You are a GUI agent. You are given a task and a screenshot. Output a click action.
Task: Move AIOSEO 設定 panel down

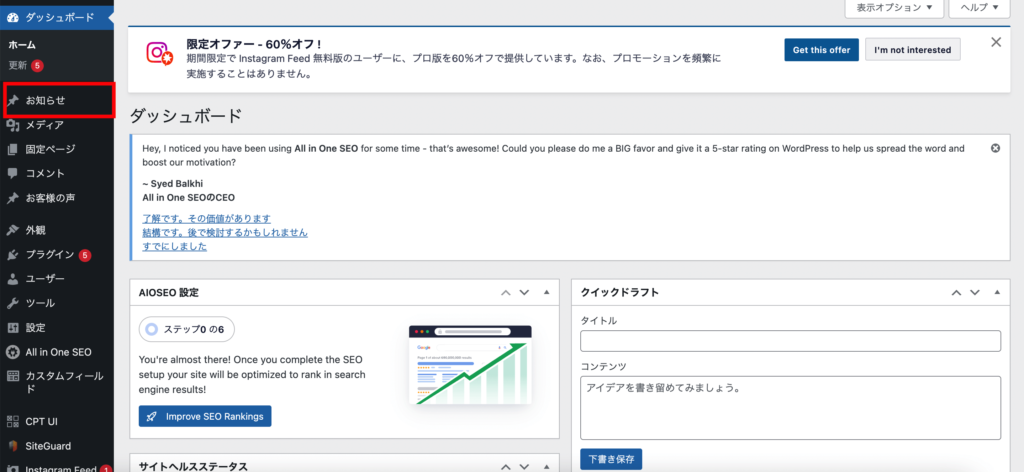coord(524,292)
